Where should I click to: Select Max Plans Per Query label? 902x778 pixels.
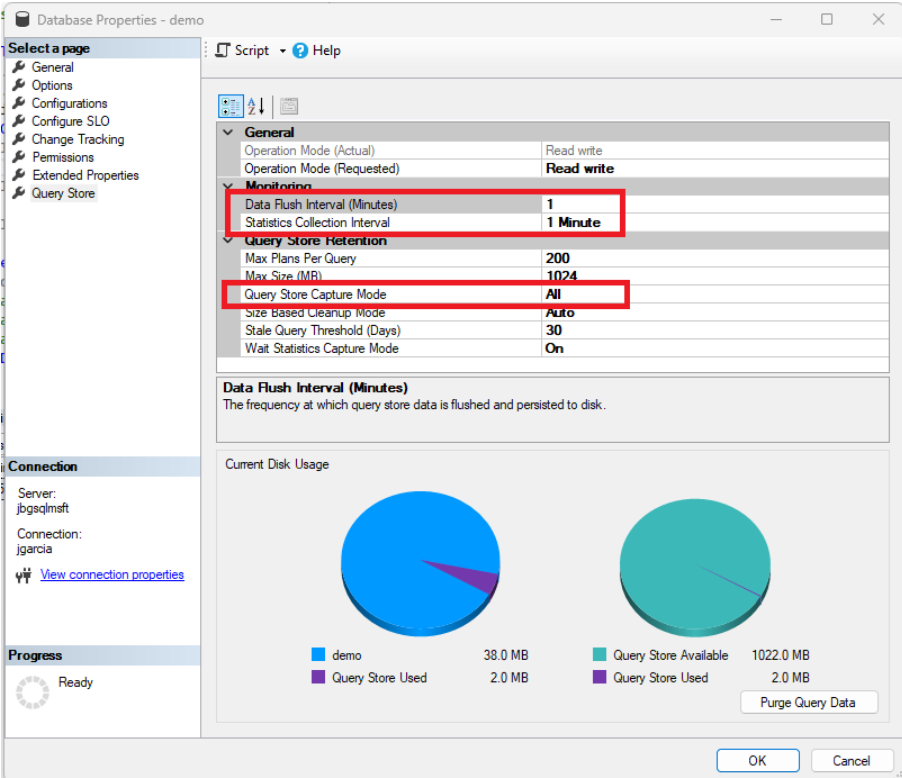300,258
